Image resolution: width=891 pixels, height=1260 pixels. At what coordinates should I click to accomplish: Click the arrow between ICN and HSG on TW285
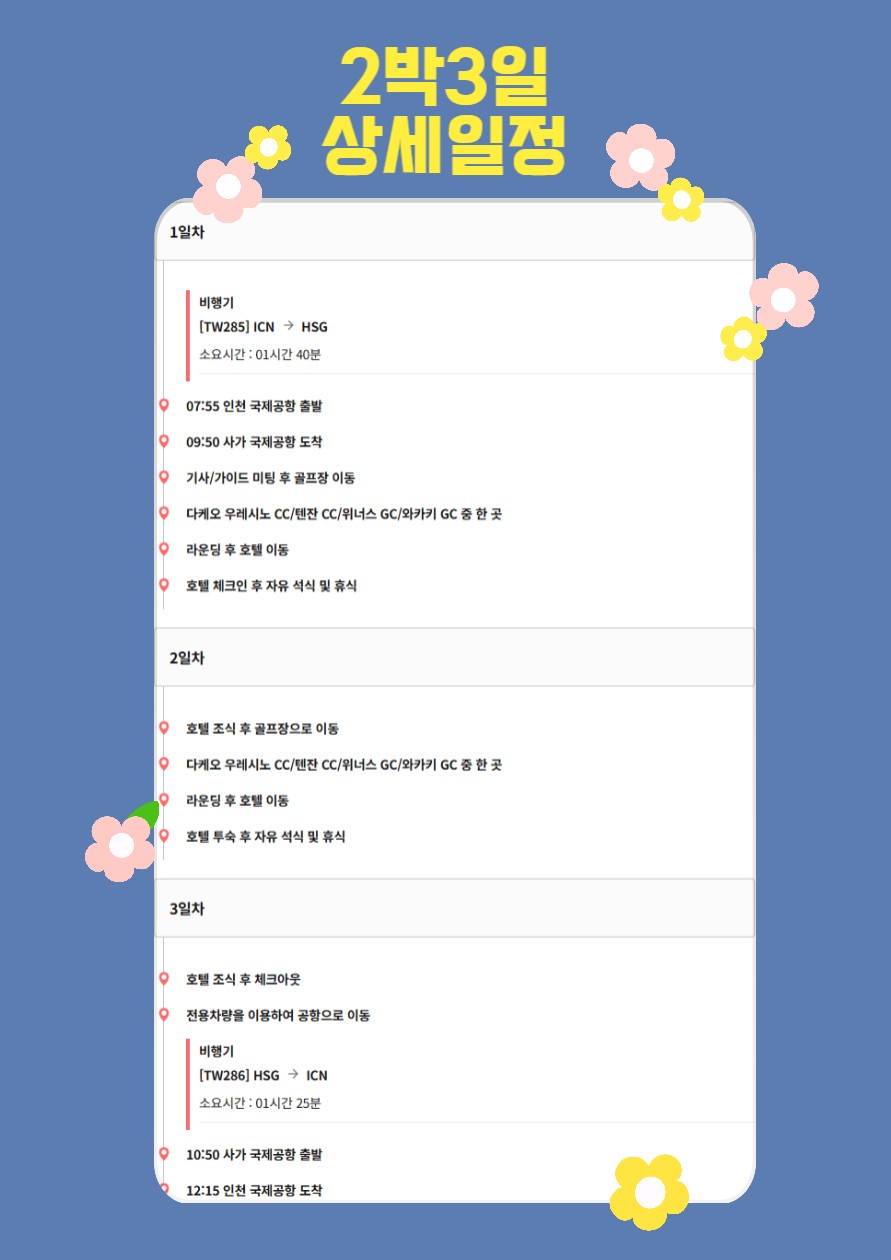pos(288,327)
